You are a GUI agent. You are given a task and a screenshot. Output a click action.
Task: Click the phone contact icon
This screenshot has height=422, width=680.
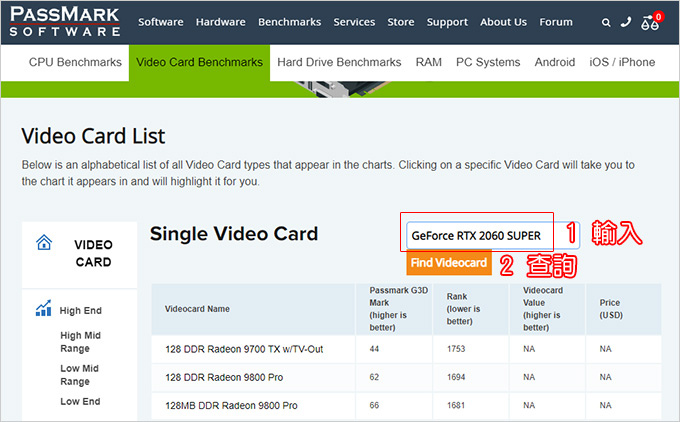point(625,22)
